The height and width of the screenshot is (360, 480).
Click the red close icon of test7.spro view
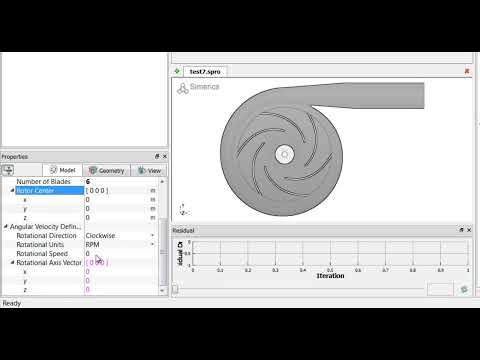[467, 71]
